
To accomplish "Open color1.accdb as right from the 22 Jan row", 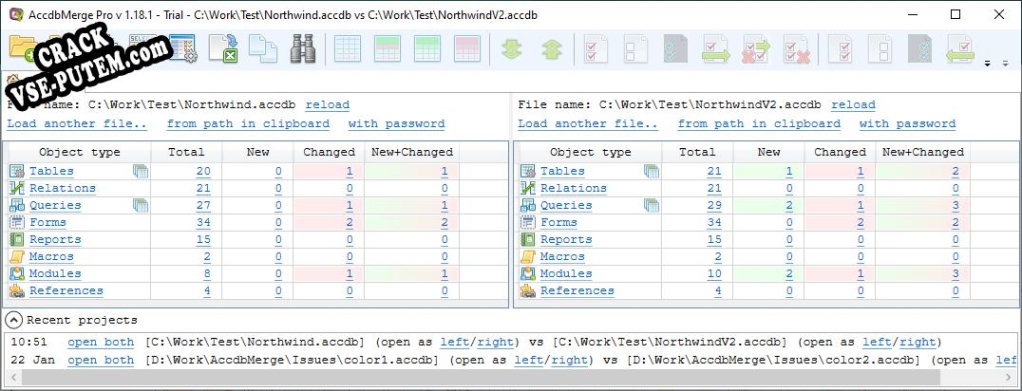I will [x=569, y=360].
